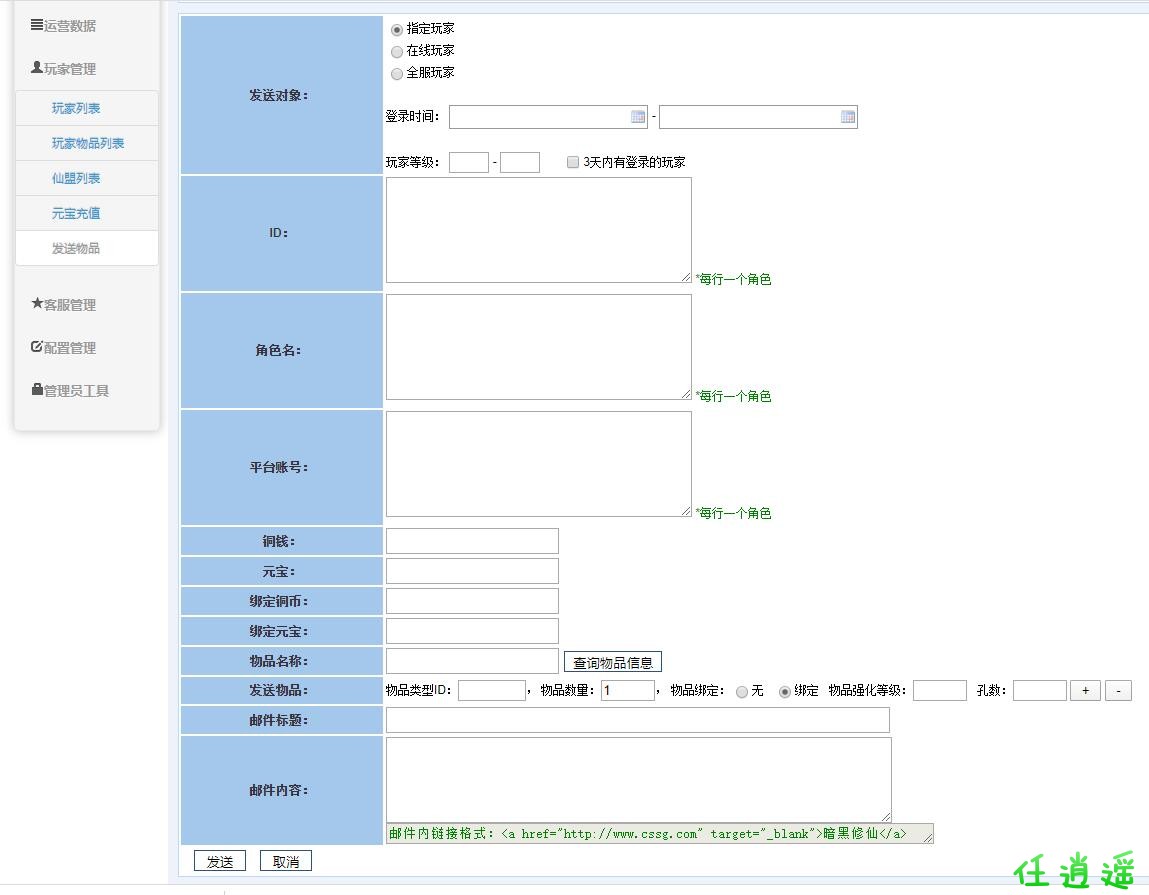Screen dimensions: 1149x895
Task: Focus the 绑定铜币 input field
Action: coord(472,601)
